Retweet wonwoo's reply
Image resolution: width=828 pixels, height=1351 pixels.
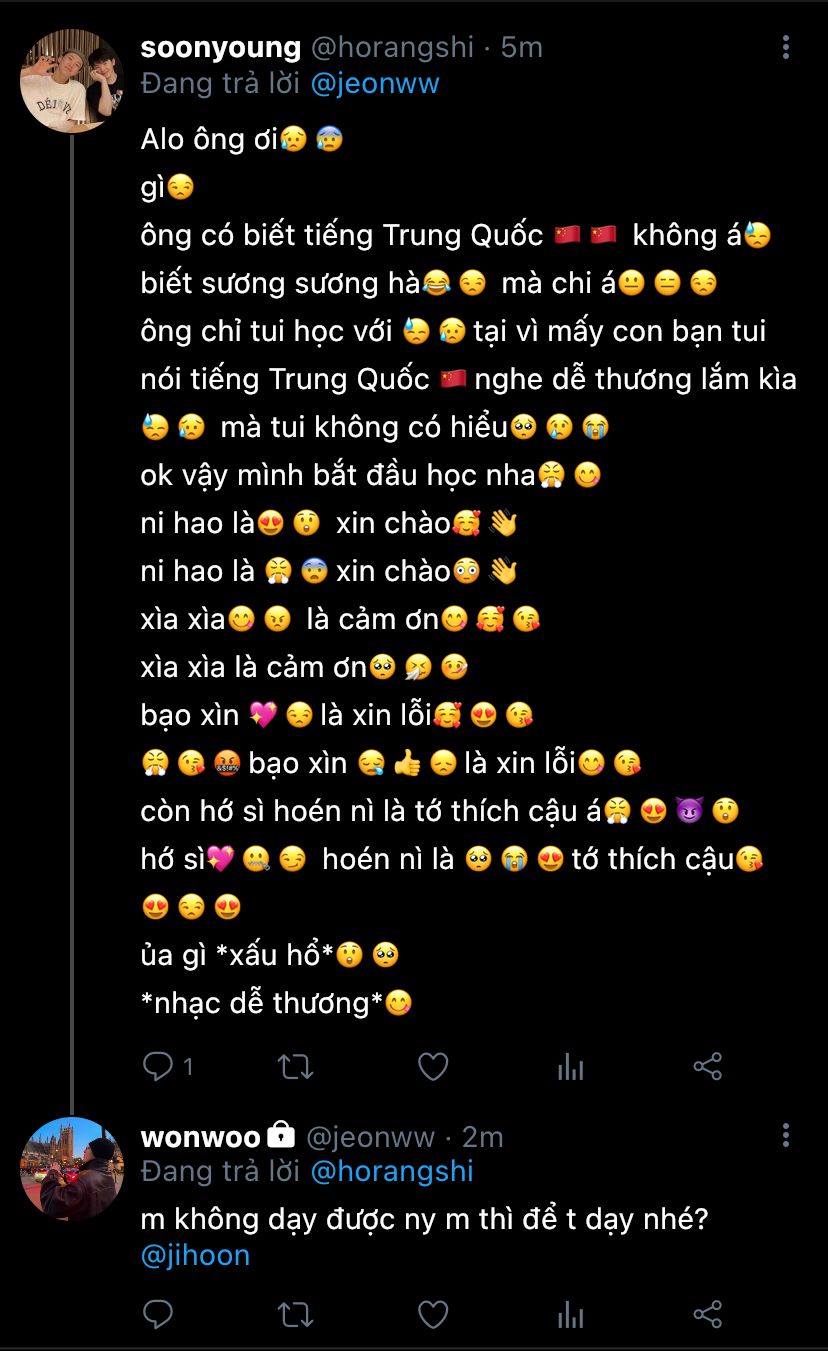point(295,1314)
